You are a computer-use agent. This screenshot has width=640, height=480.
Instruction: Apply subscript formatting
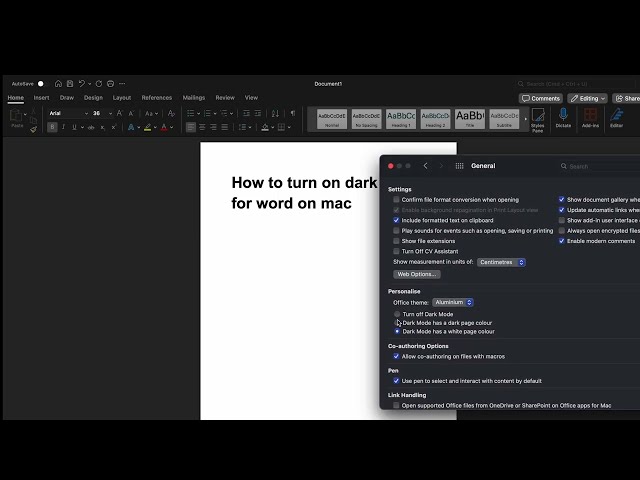102,128
